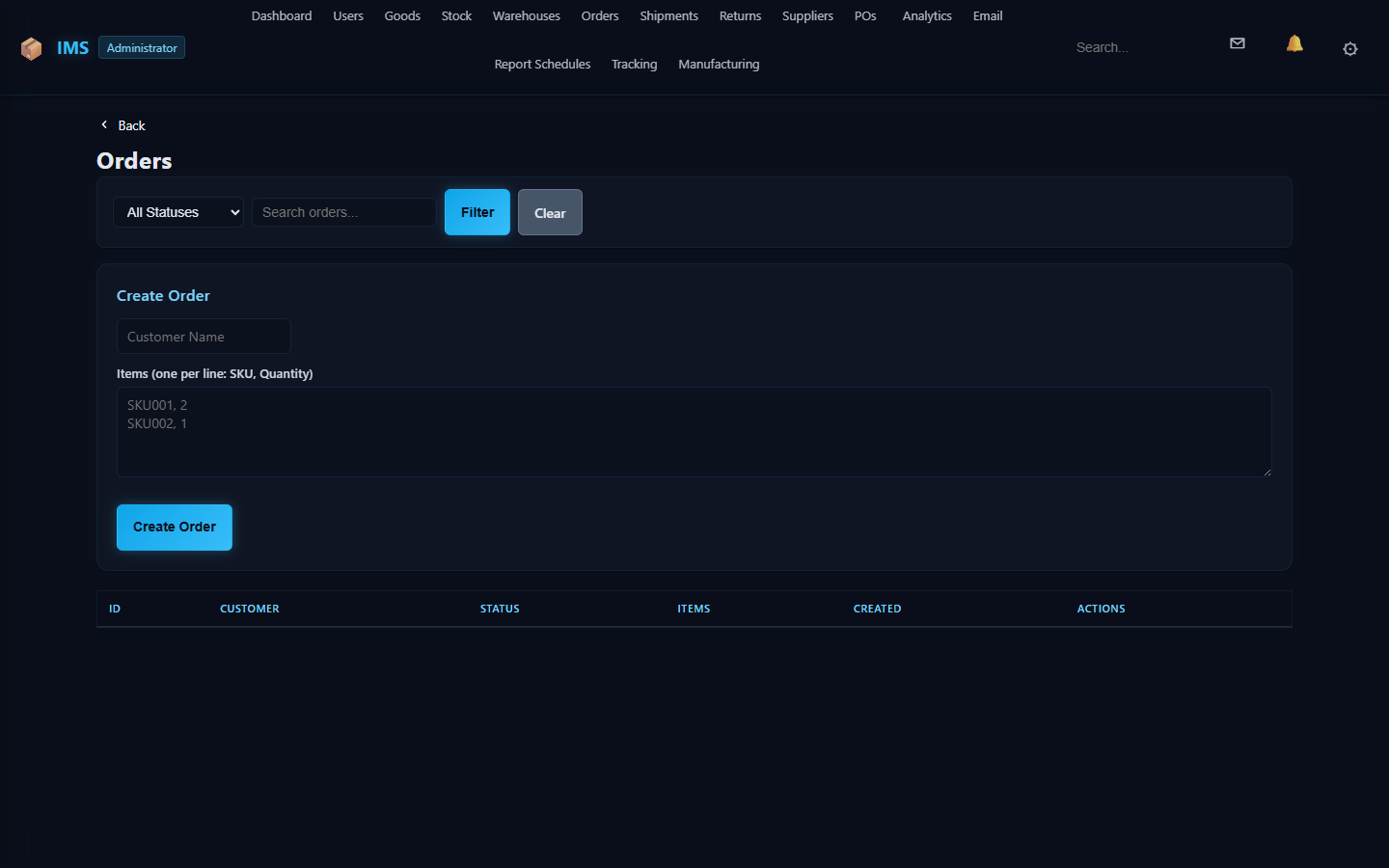This screenshot has height=868, width=1389.
Task: Focus the Search orders field
Action: pyautogui.click(x=343, y=212)
